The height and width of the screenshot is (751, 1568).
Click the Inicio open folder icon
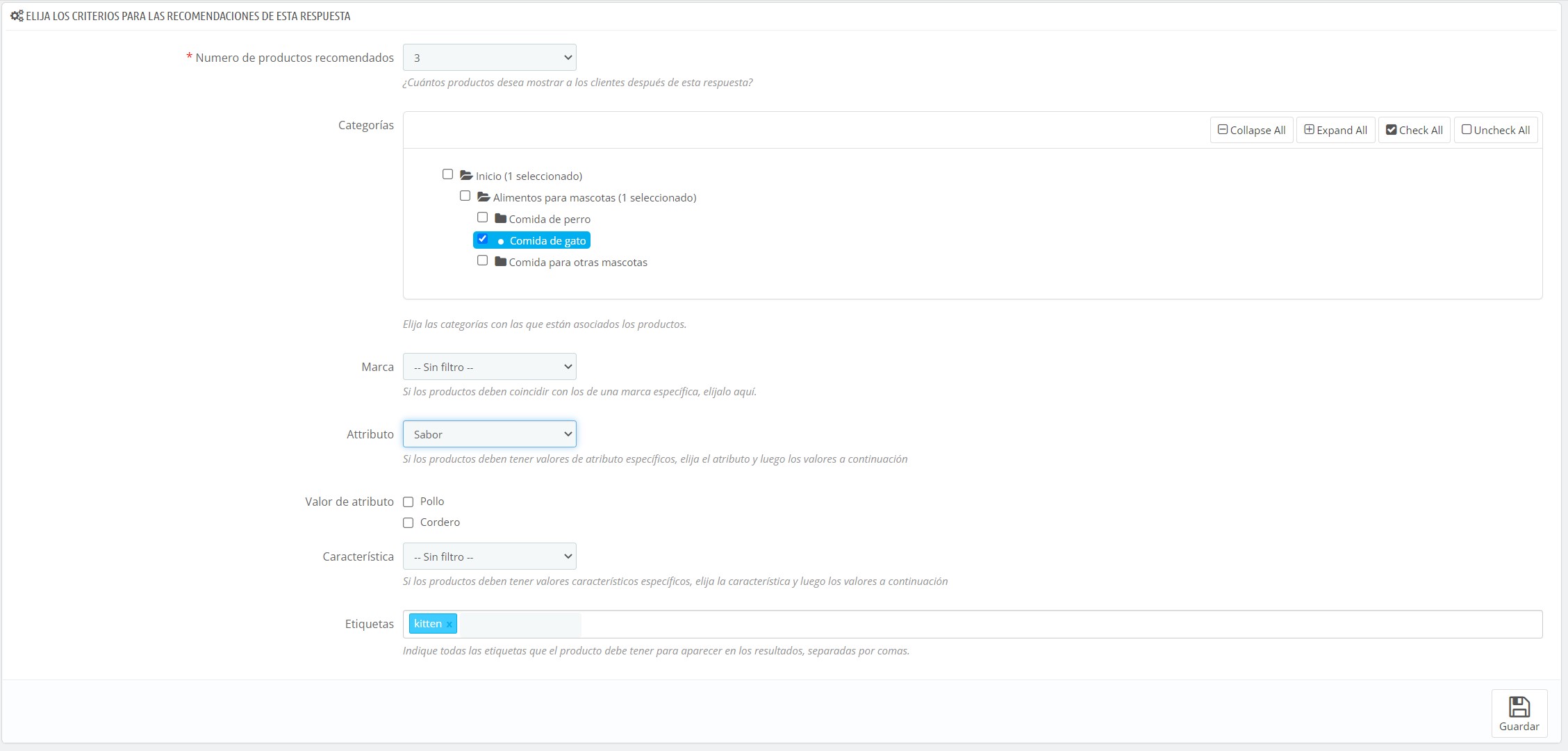tap(466, 176)
